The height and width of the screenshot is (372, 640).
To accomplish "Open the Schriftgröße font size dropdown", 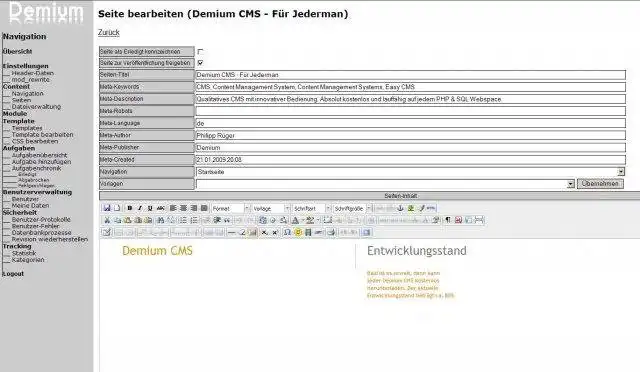I will pyautogui.click(x=352, y=208).
